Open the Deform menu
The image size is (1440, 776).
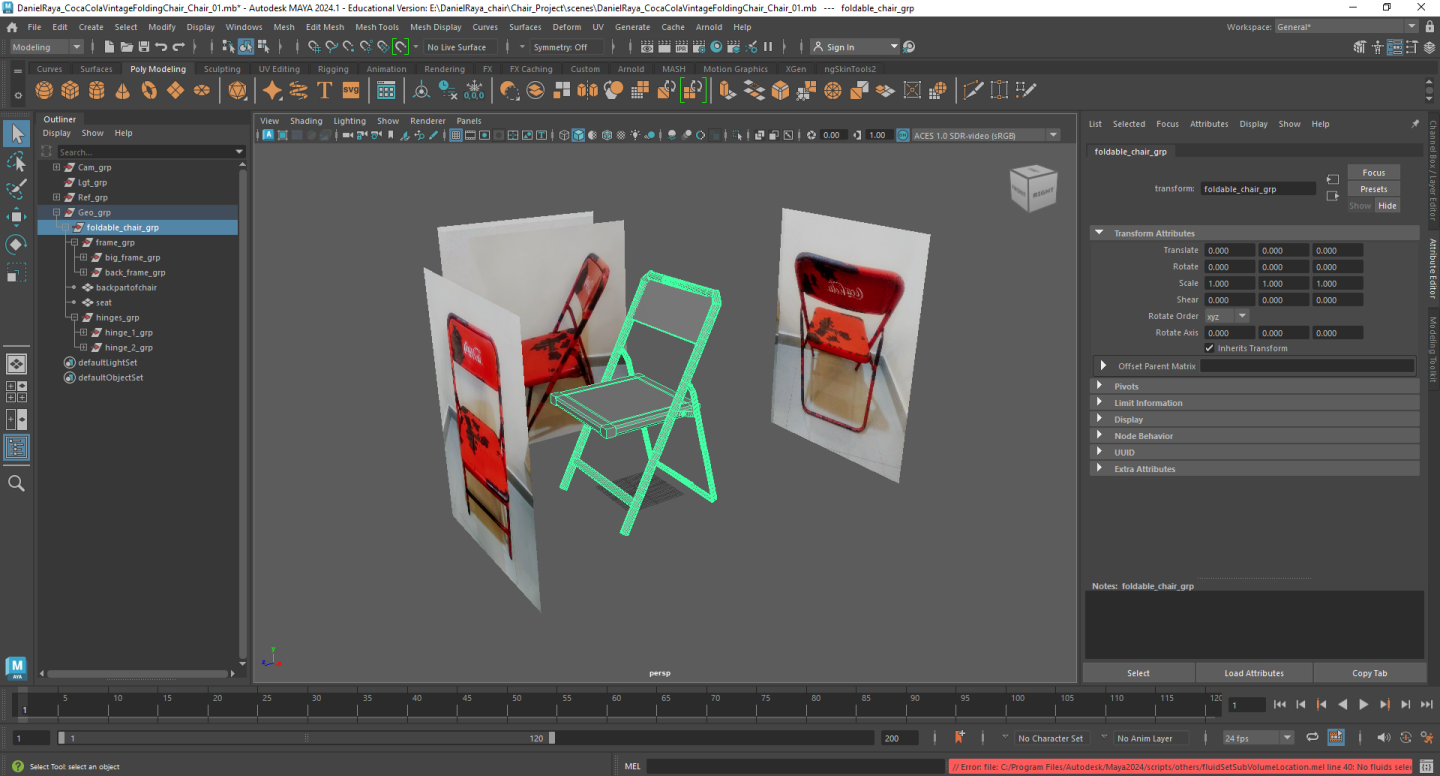(566, 27)
